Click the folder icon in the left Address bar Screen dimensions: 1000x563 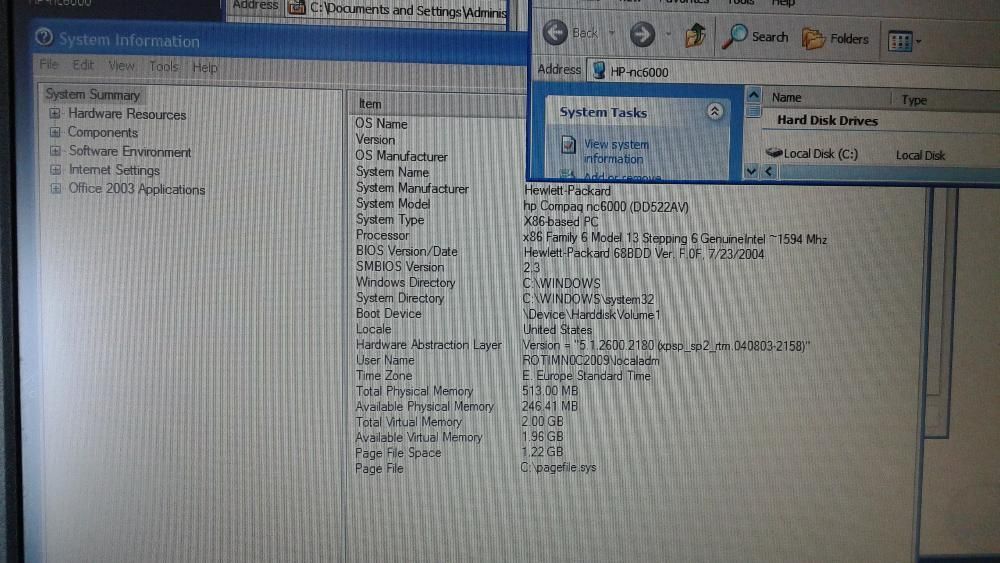297,8
